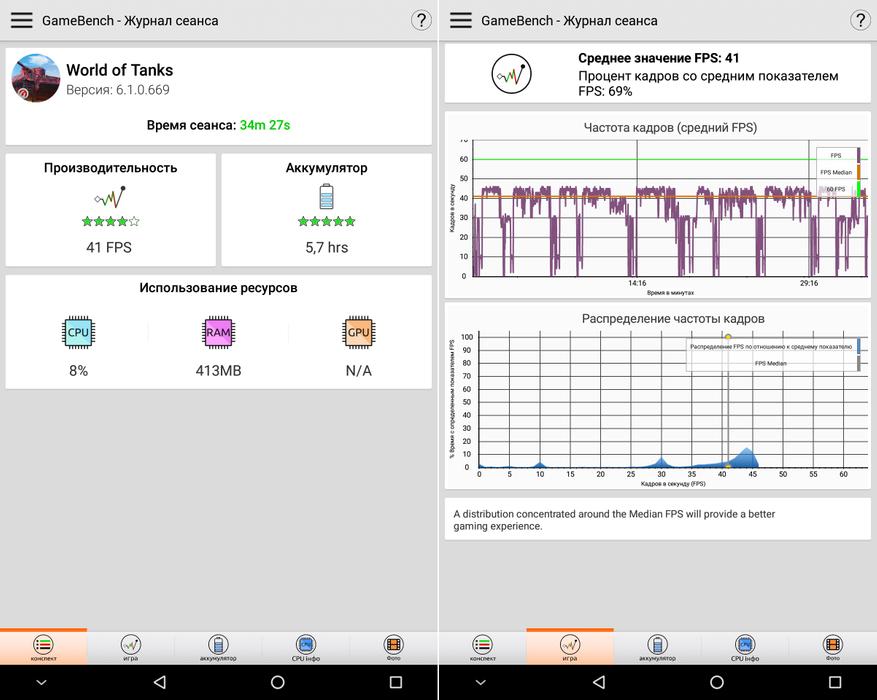Tap the GPU usage chip icon
This screenshot has width=877, height=700.
(358, 332)
